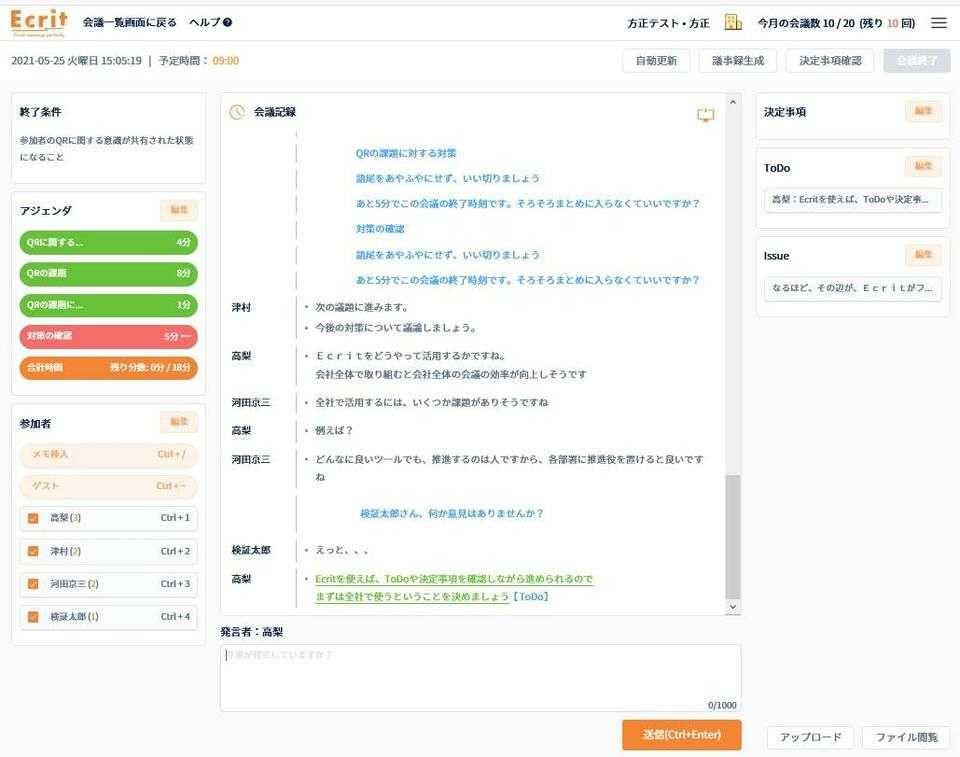Viewport: 960px width, 757px height.
Task: Click the screen-share icon in the meeting record panel
Action: 707,116
